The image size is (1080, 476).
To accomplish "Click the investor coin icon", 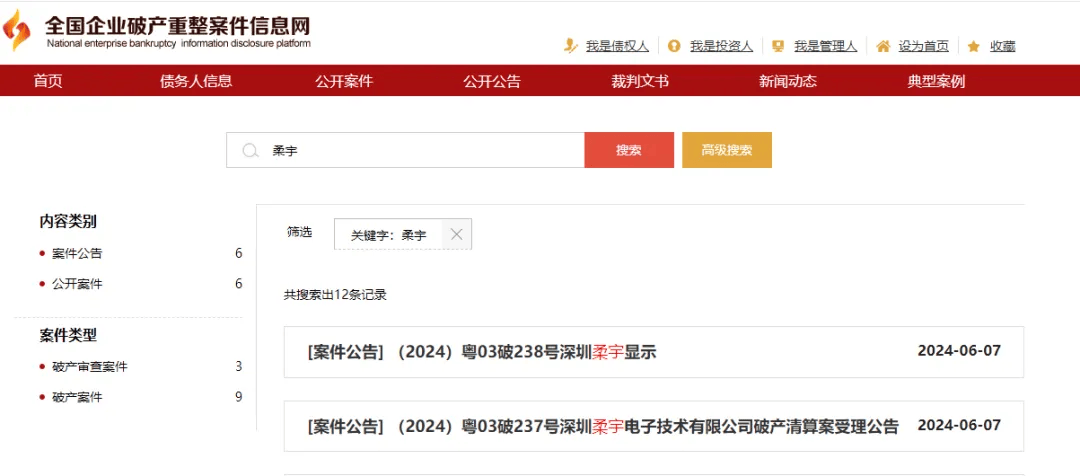I will point(674,46).
